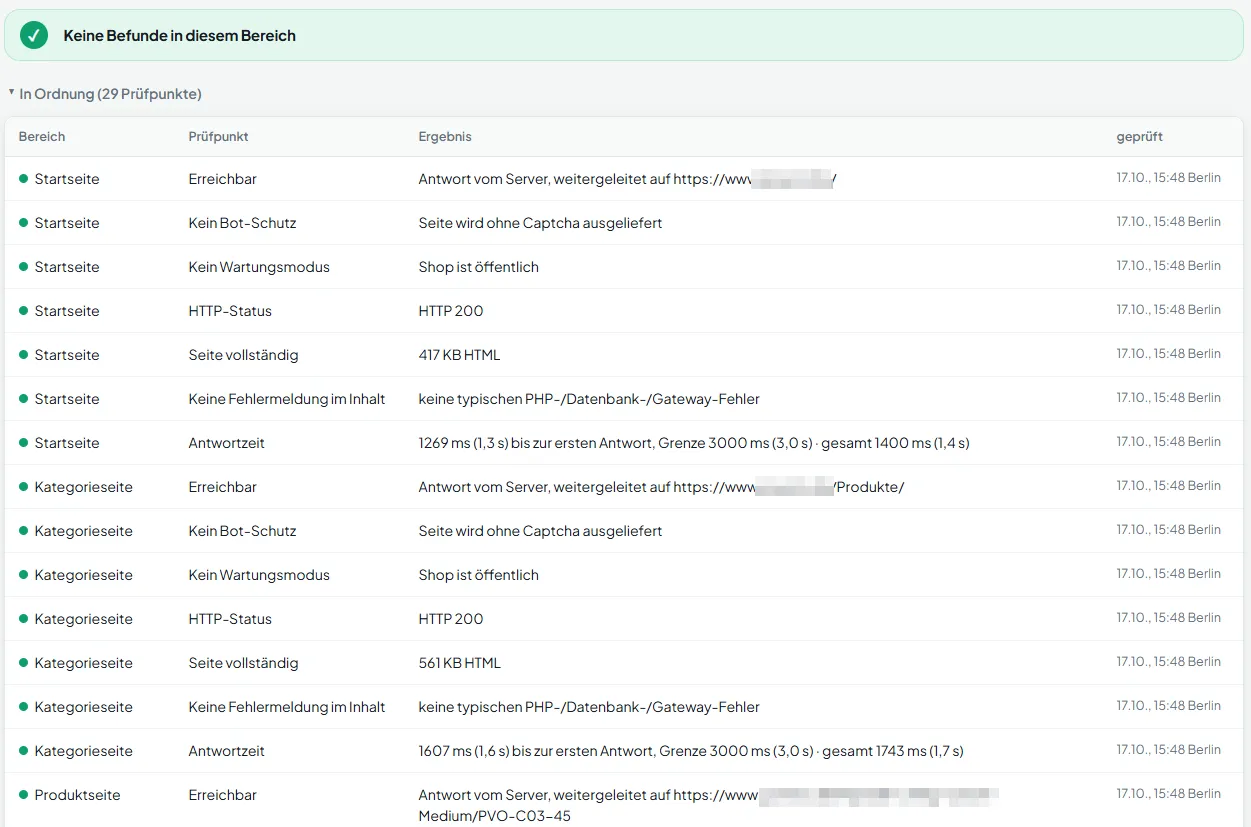Click "Keine Fehlermeldung im Inhalt" in the Startseite row
1251x827 pixels.
pyautogui.click(x=287, y=399)
